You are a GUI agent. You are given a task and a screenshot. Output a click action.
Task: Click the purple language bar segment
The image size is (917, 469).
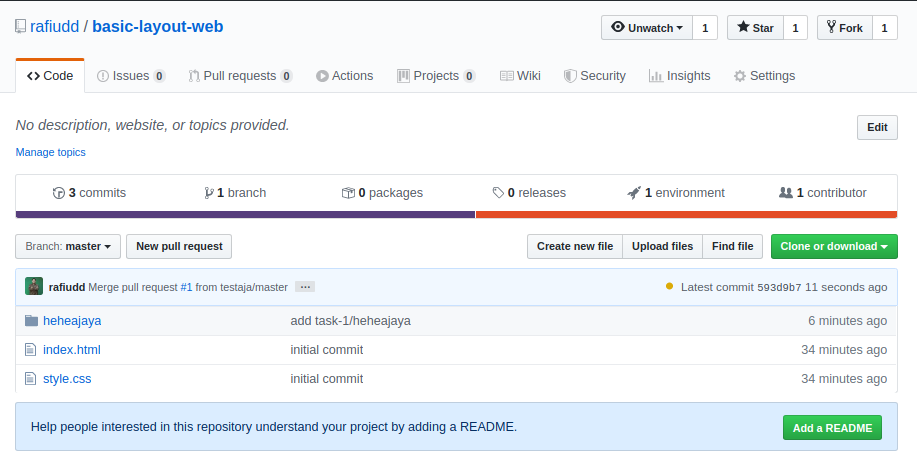click(246, 215)
